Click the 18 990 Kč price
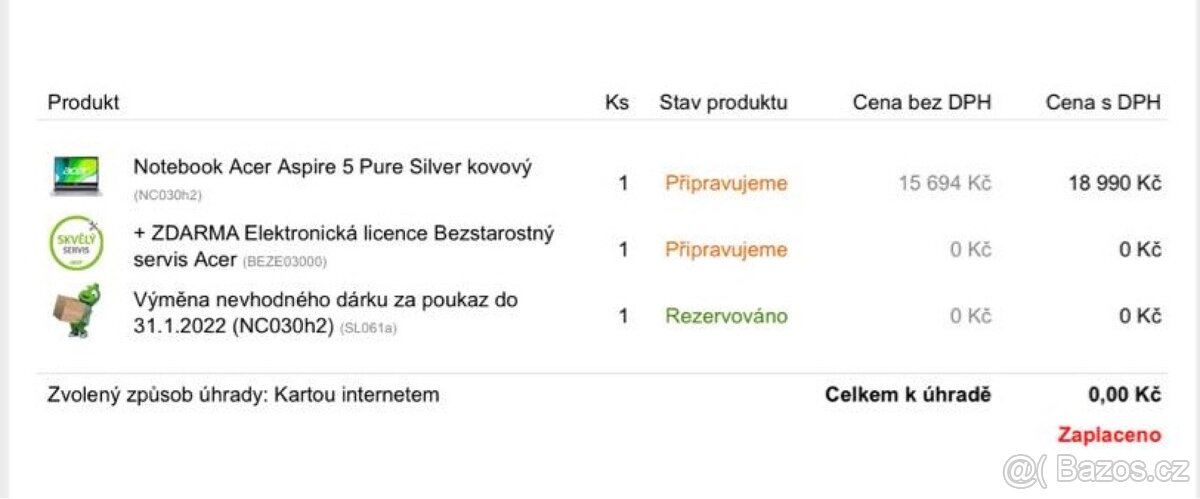 coord(1114,183)
